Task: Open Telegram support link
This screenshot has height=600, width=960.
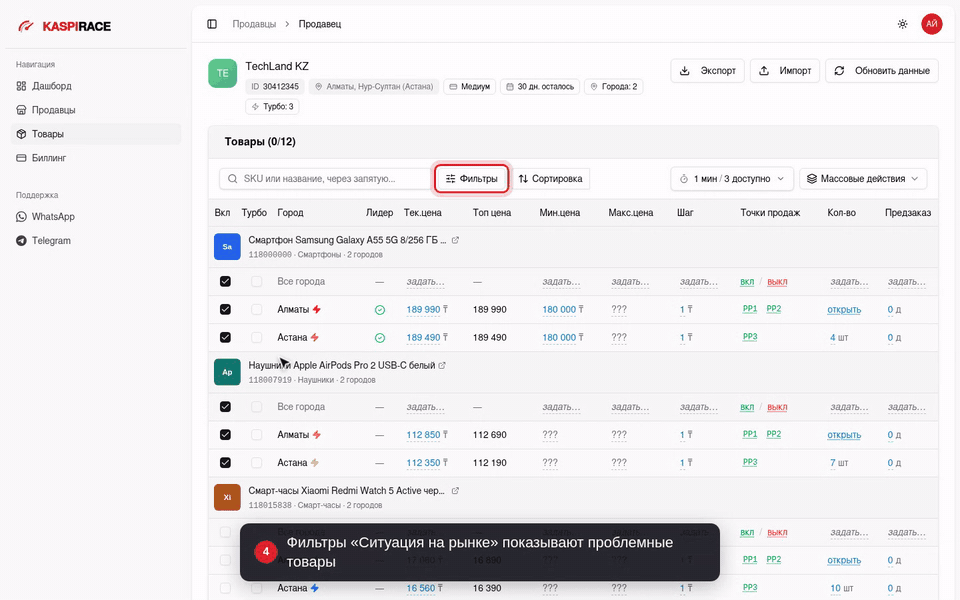Action: (96, 240)
